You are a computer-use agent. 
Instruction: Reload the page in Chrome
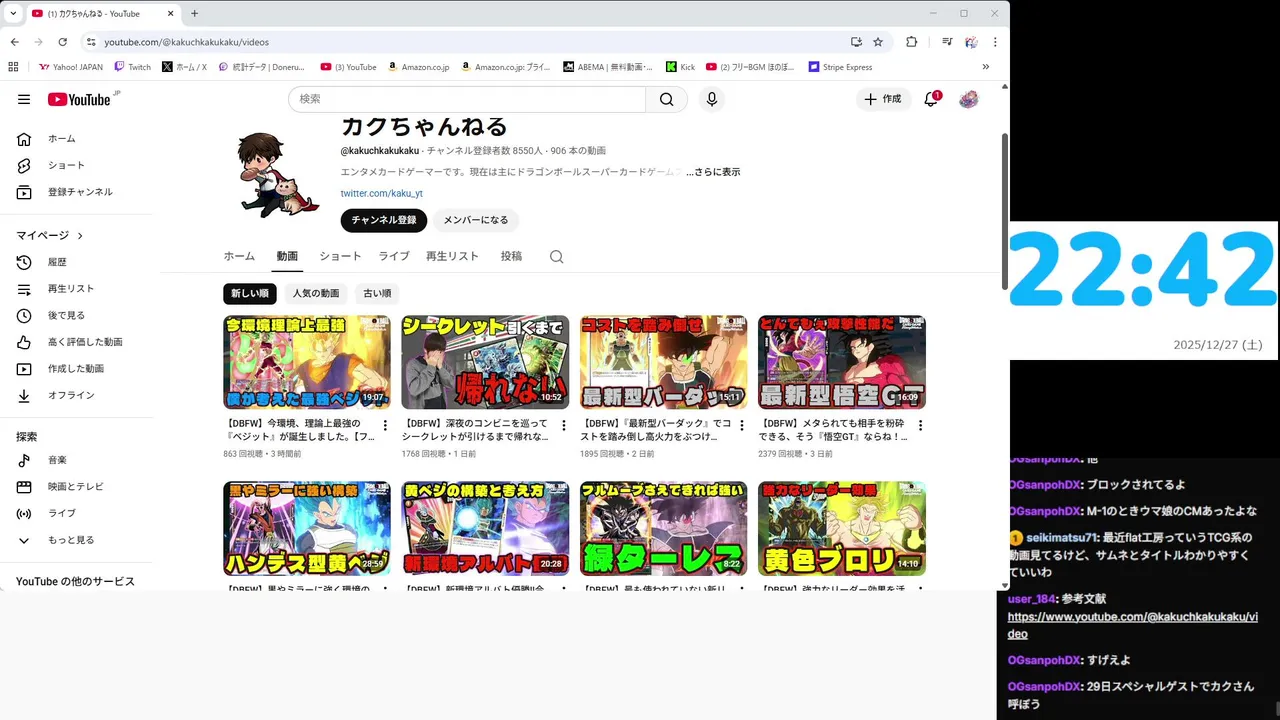[x=62, y=42]
